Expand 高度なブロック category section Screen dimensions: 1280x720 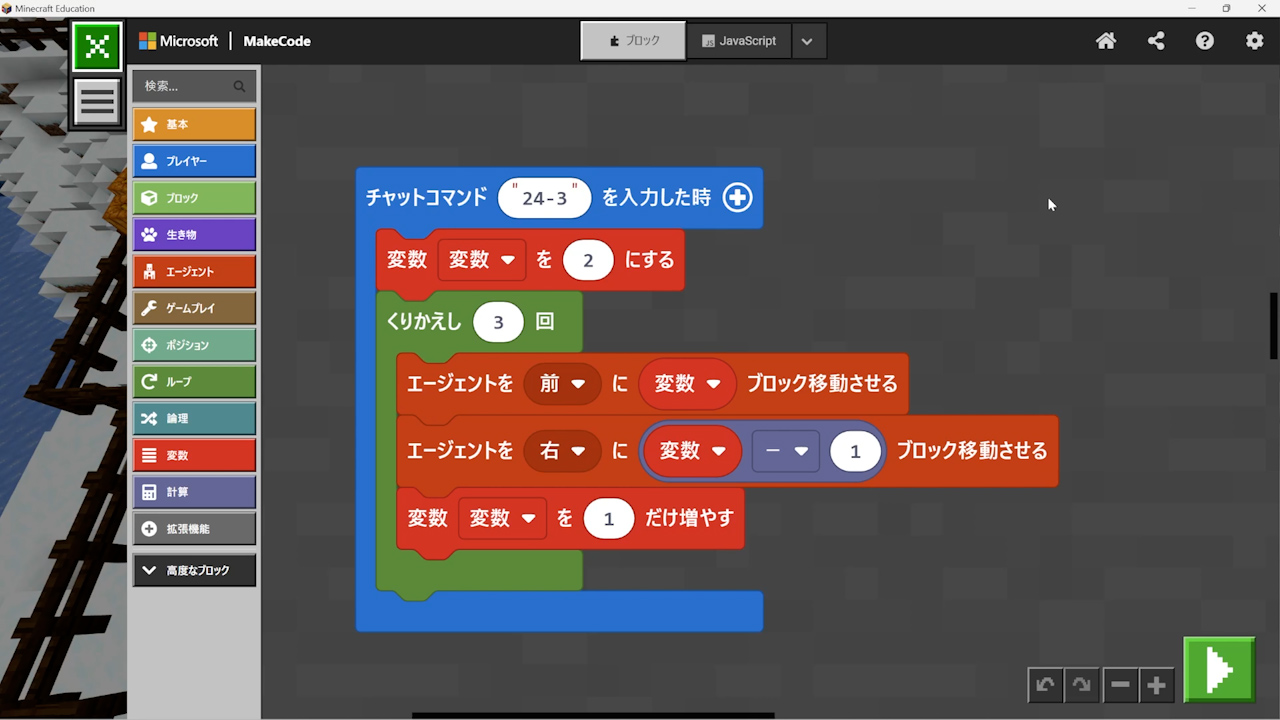[194, 570]
